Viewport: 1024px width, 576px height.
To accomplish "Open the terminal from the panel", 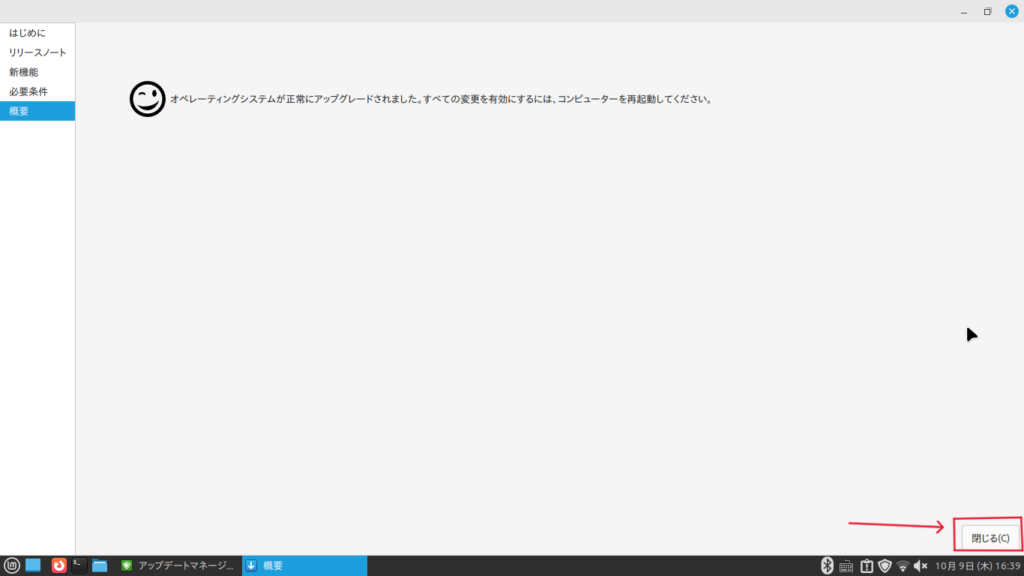I will 79,566.
